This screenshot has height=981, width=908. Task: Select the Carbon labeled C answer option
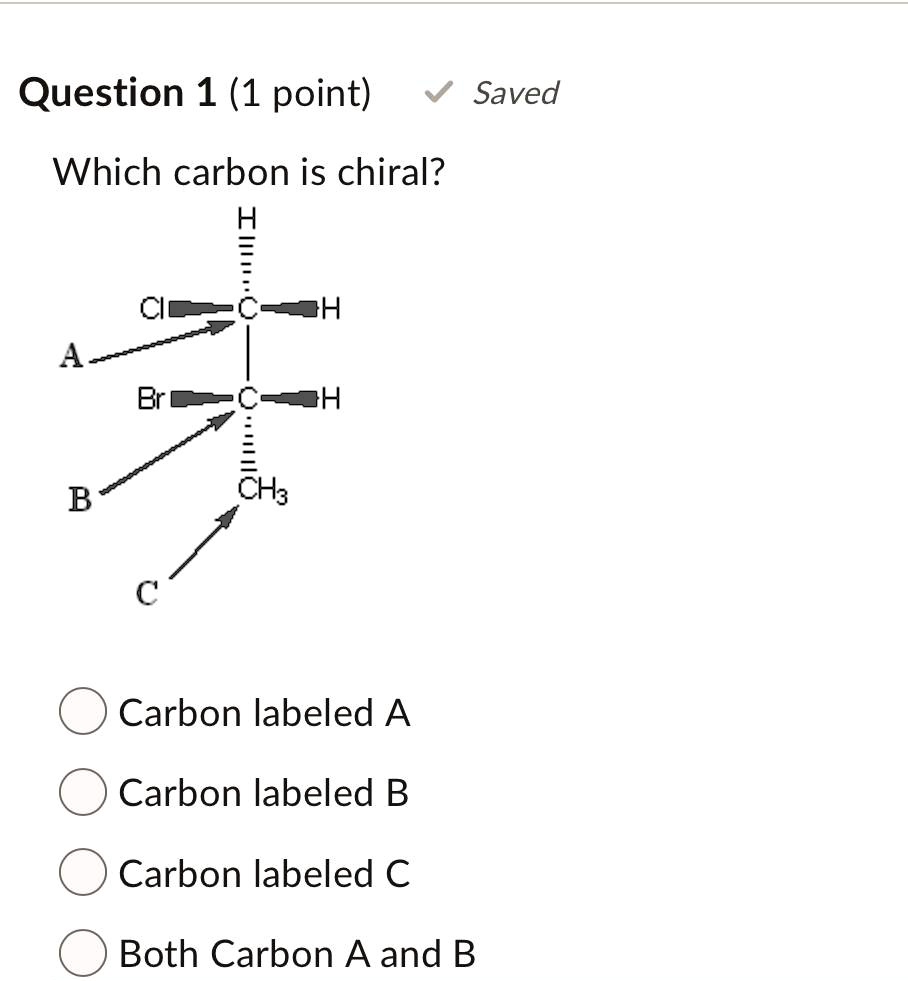81,871
